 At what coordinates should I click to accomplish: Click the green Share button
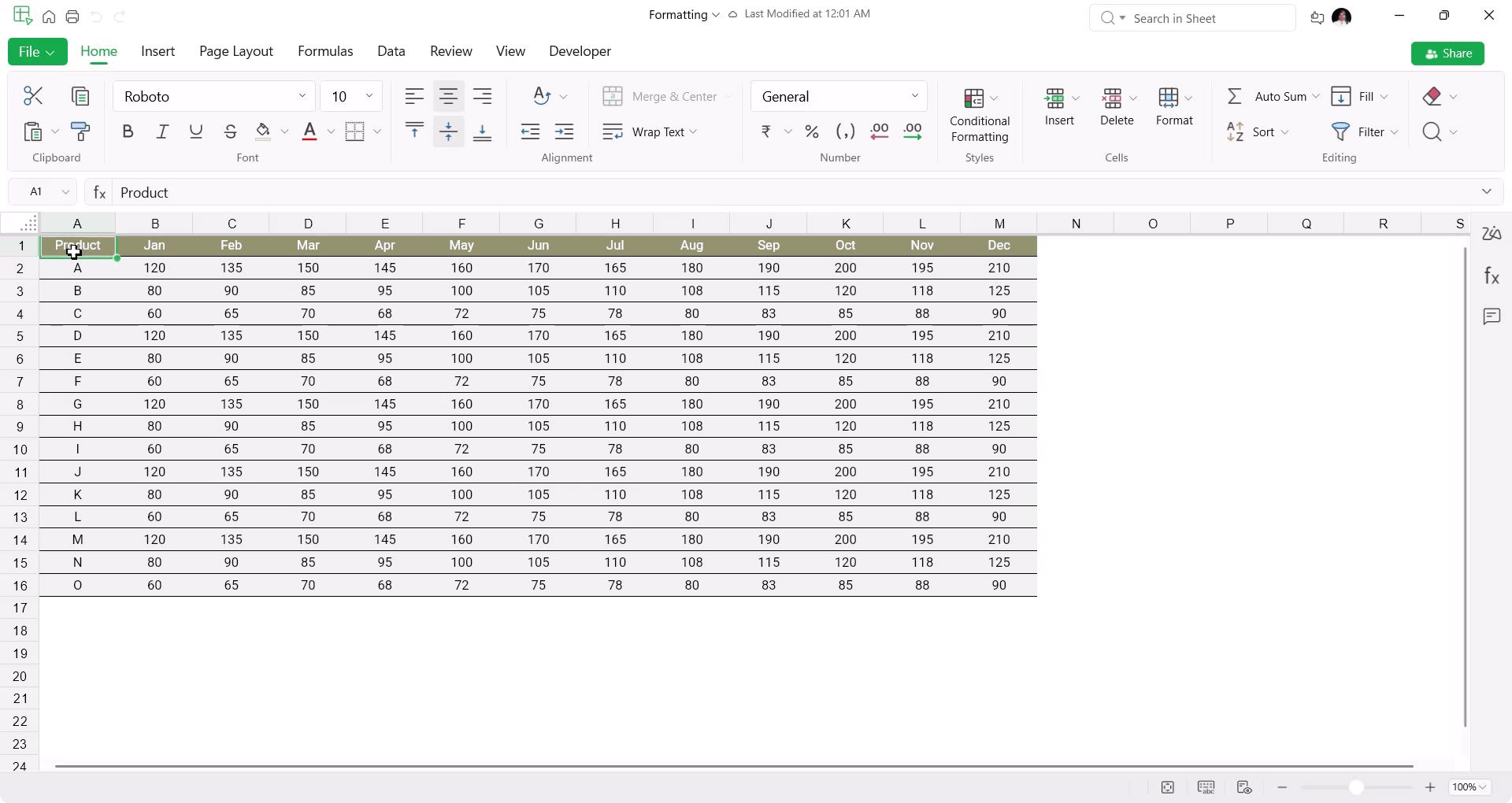pos(1447,54)
